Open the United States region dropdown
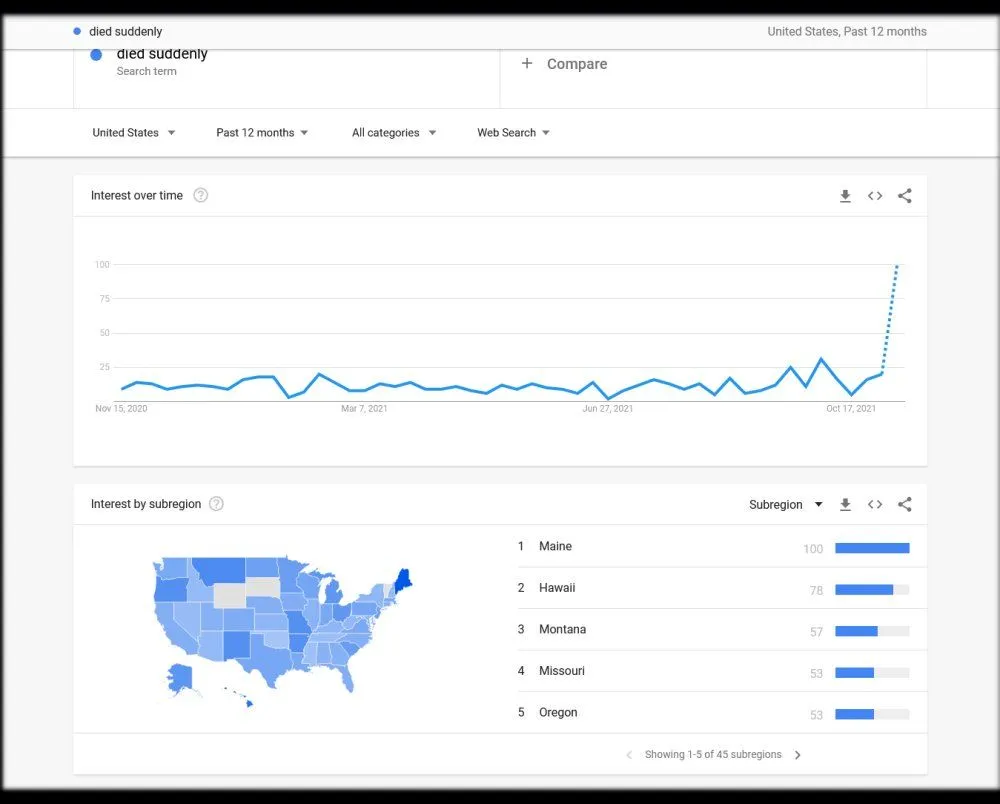The image size is (1000, 804). (134, 133)
